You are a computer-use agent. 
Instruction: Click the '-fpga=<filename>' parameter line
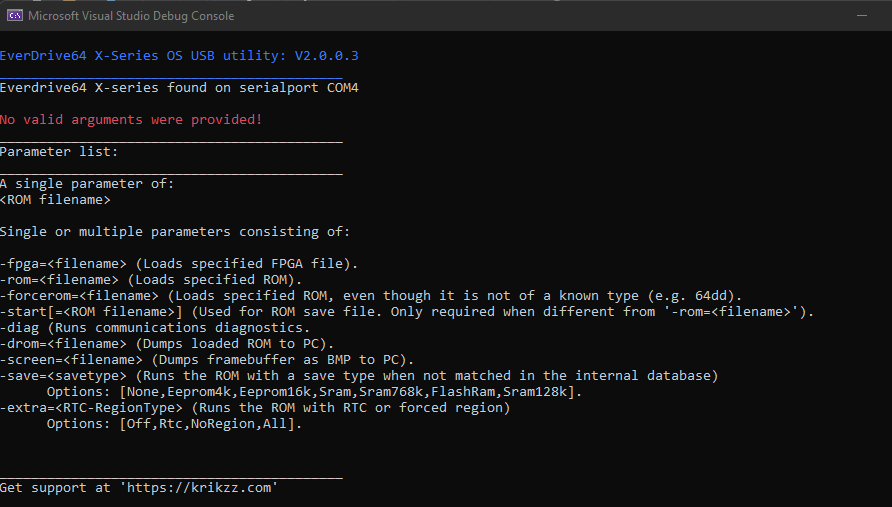point(179,263)
